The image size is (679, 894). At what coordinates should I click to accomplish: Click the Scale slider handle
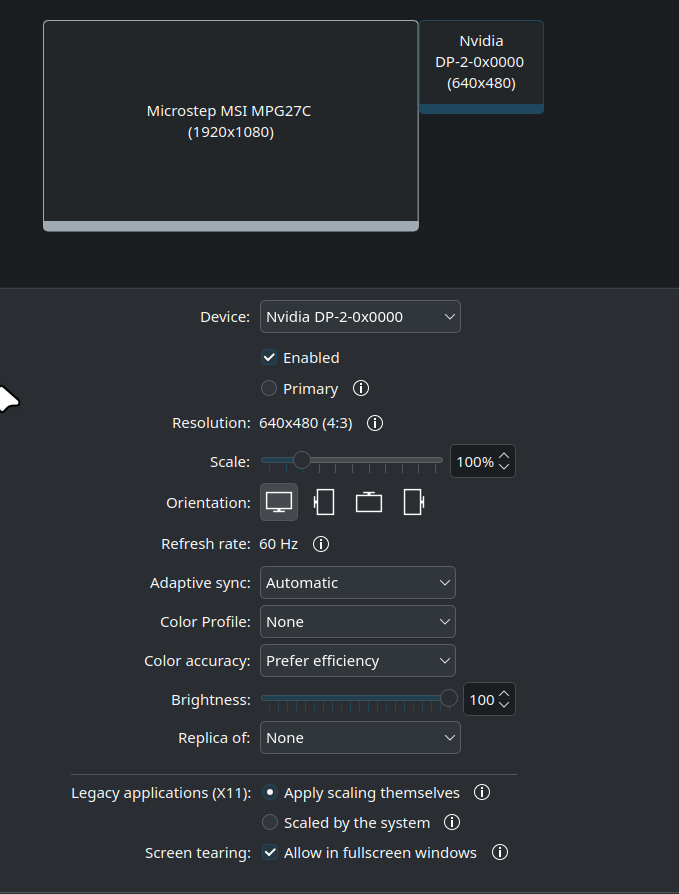(x=302, y=460)
